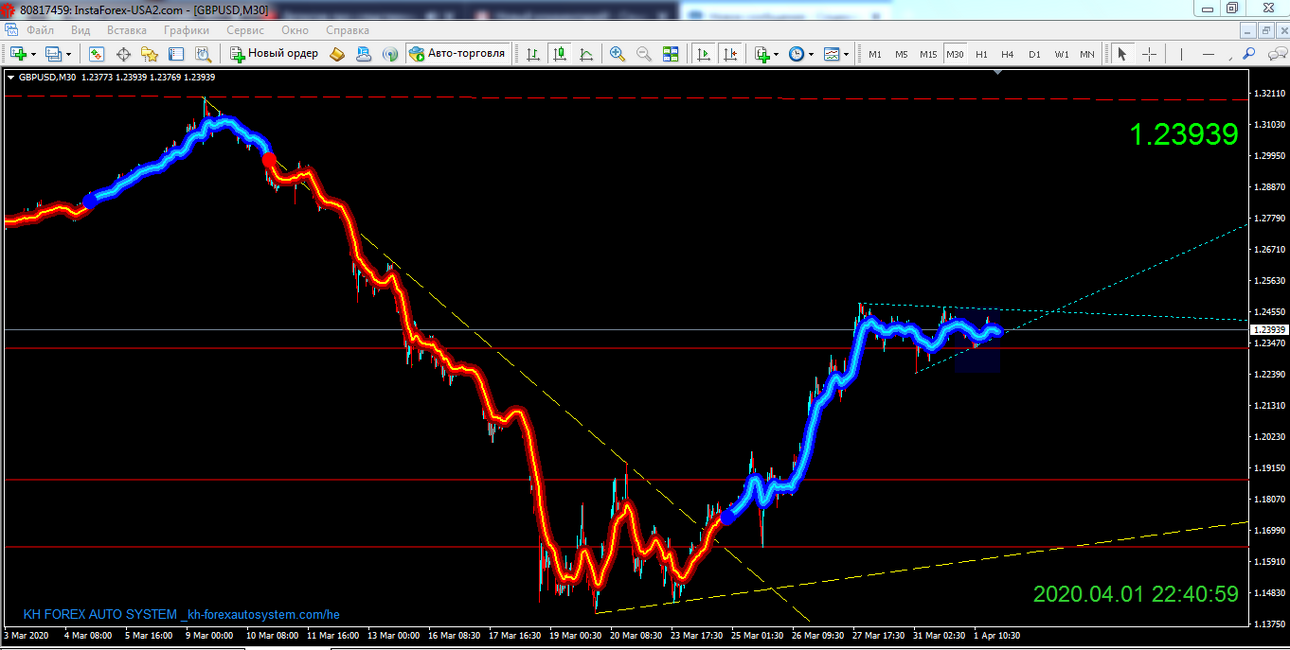
Task: Toggle the Авто-торговля button
Action: pyautogui.click(x=457, y=54)
